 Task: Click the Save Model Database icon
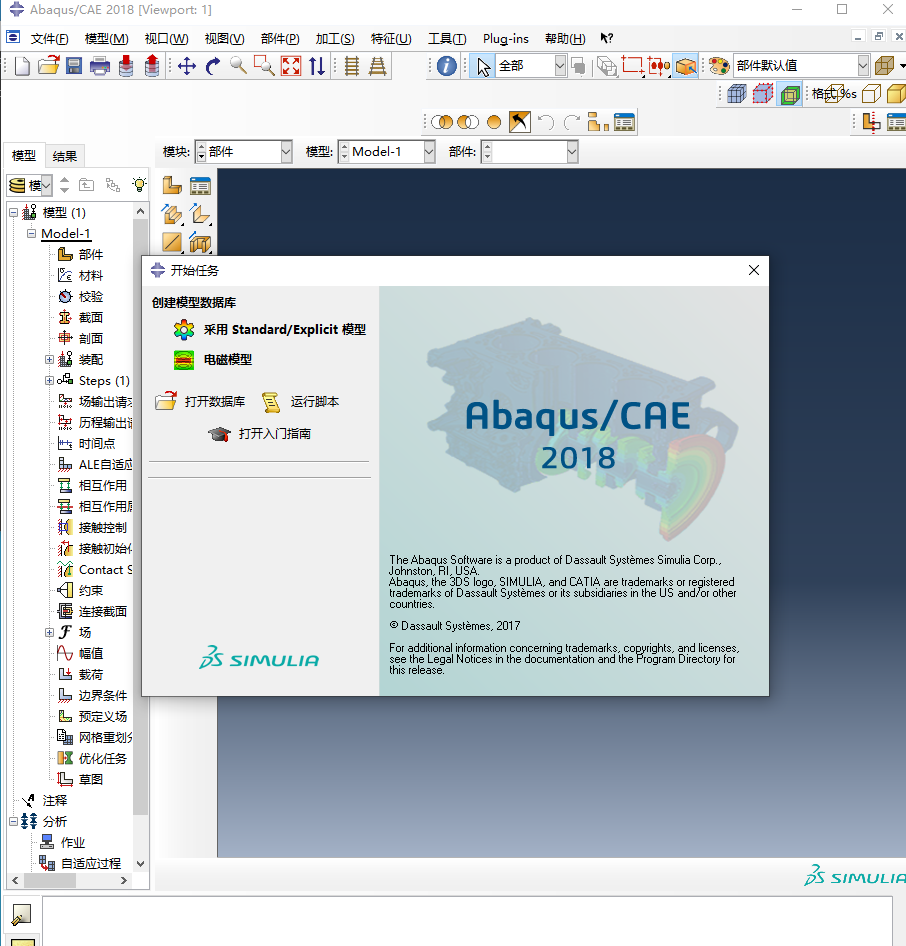coord(72,66)
